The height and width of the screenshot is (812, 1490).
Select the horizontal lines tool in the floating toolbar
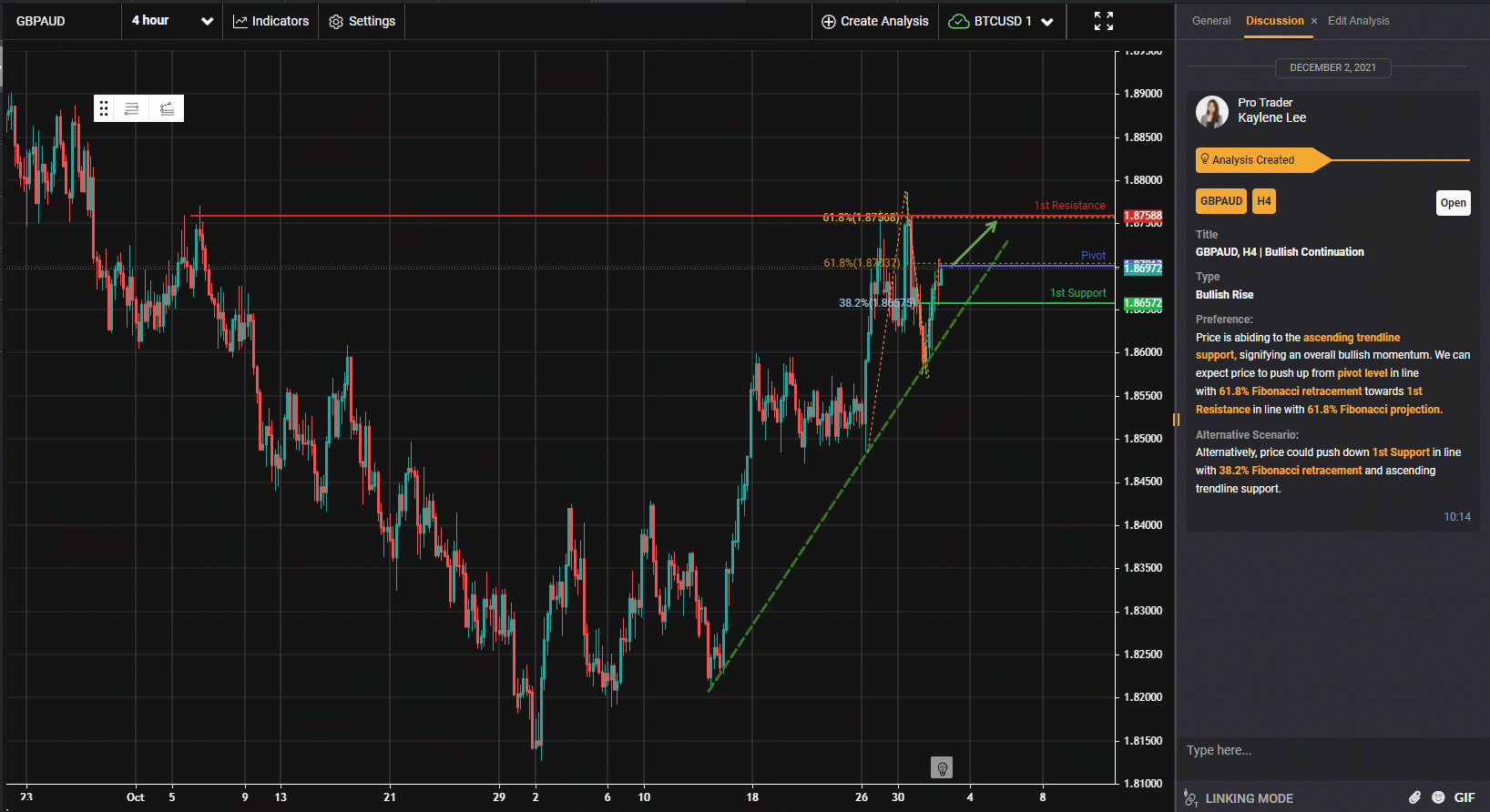pos(132,108)
